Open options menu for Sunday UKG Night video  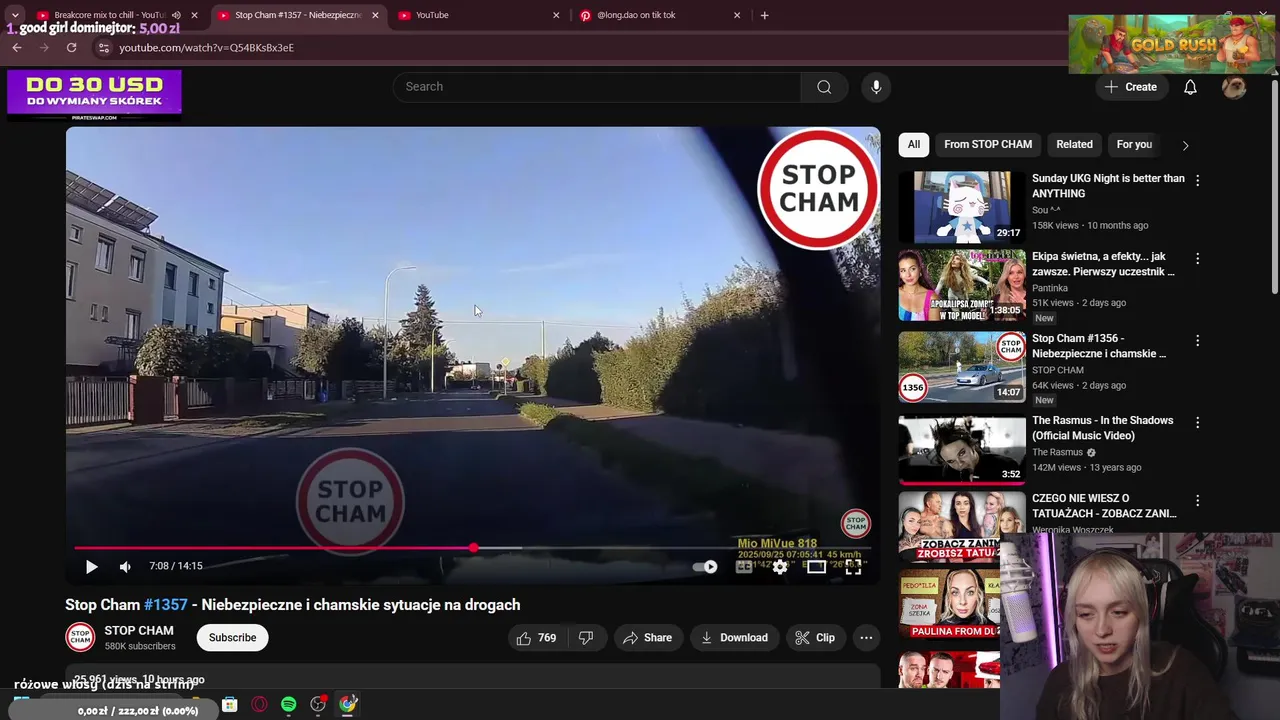[x=1197, y=181]
